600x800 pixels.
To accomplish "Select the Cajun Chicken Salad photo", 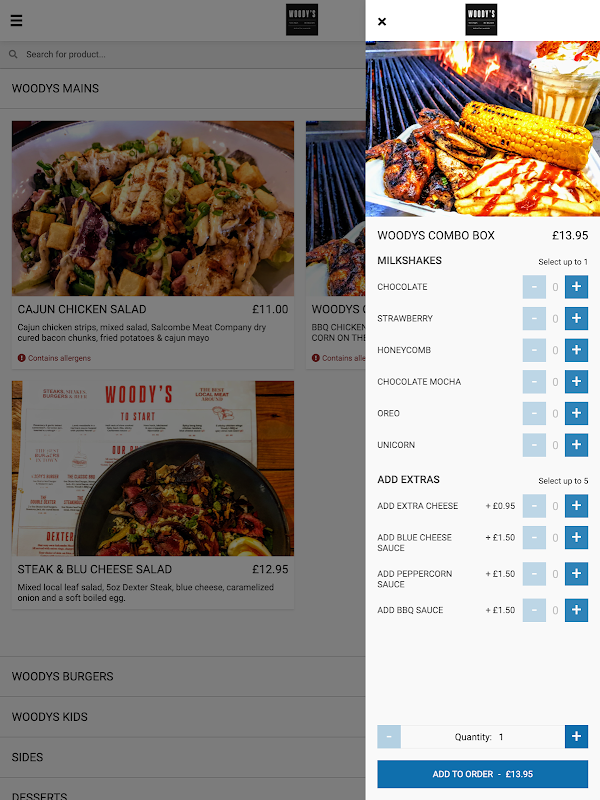I will tap(153, 208).
